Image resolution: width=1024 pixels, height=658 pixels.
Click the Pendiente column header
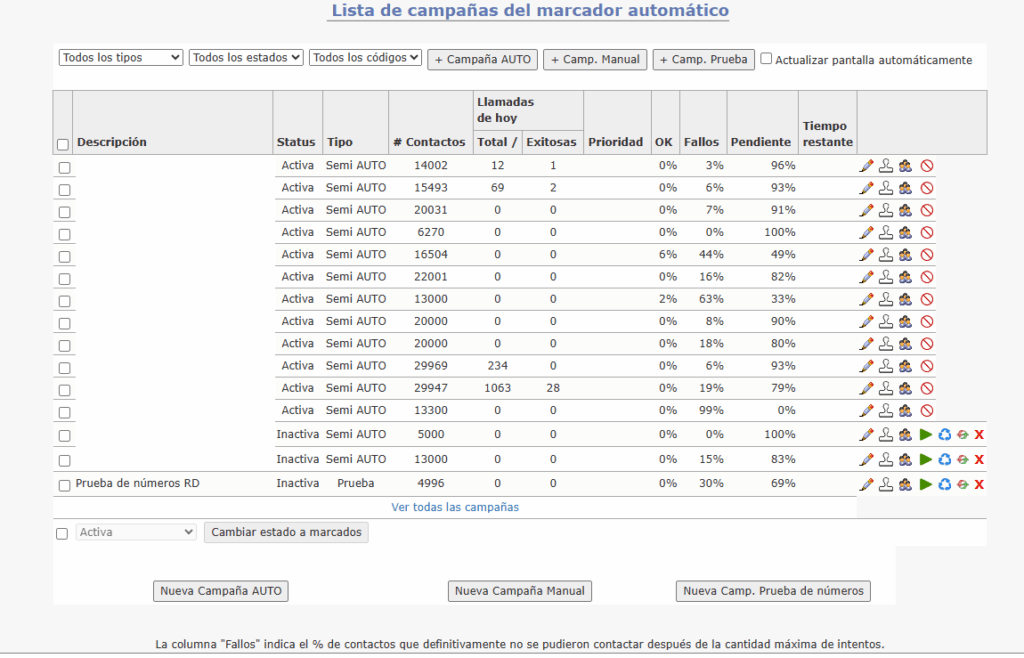(760, 142)
